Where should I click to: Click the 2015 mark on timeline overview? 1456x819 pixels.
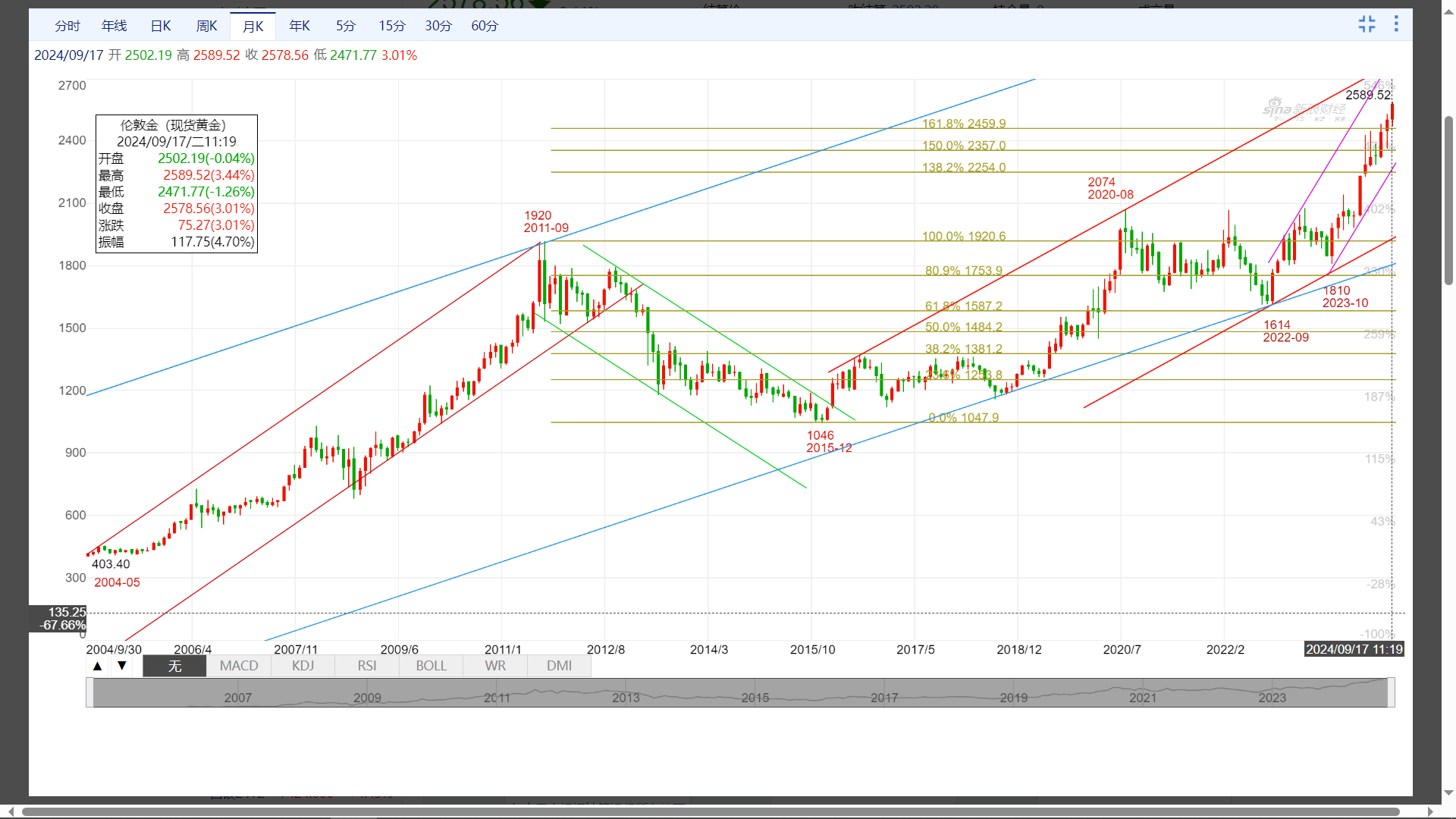pos(755,697)
